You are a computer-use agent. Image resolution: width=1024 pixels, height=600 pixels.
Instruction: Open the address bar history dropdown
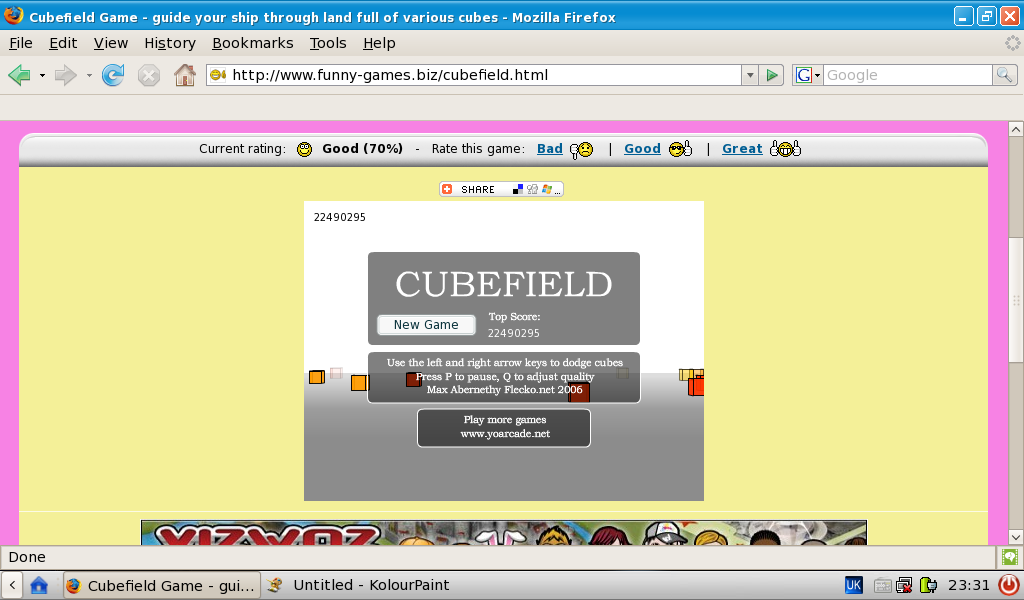pos(749,74)
